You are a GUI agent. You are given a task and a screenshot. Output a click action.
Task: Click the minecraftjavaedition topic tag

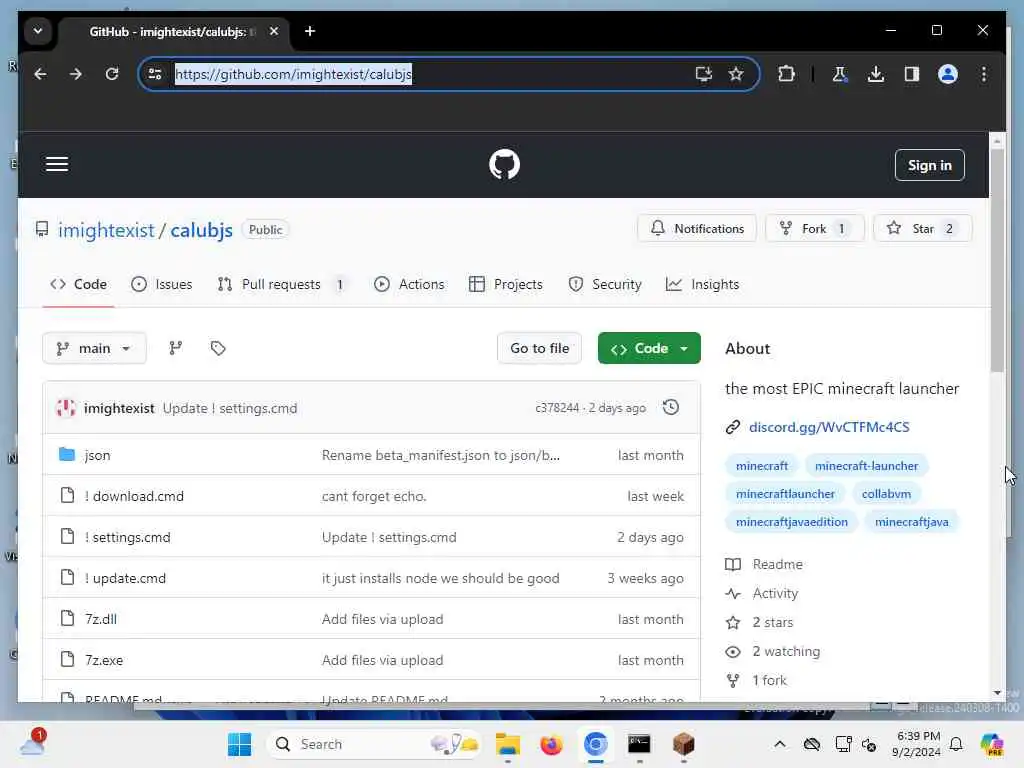[792, 522]
